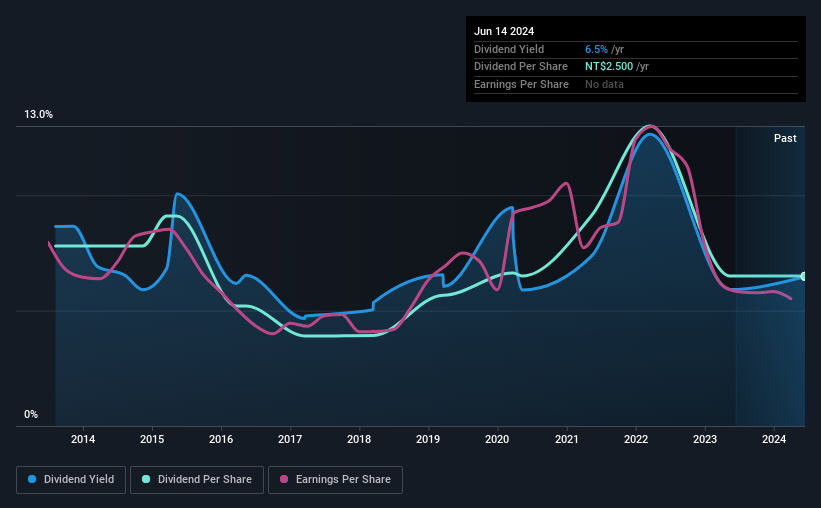Click the 6.5% dividend yield value
The image size is (821, 508).
click(596, 49)
